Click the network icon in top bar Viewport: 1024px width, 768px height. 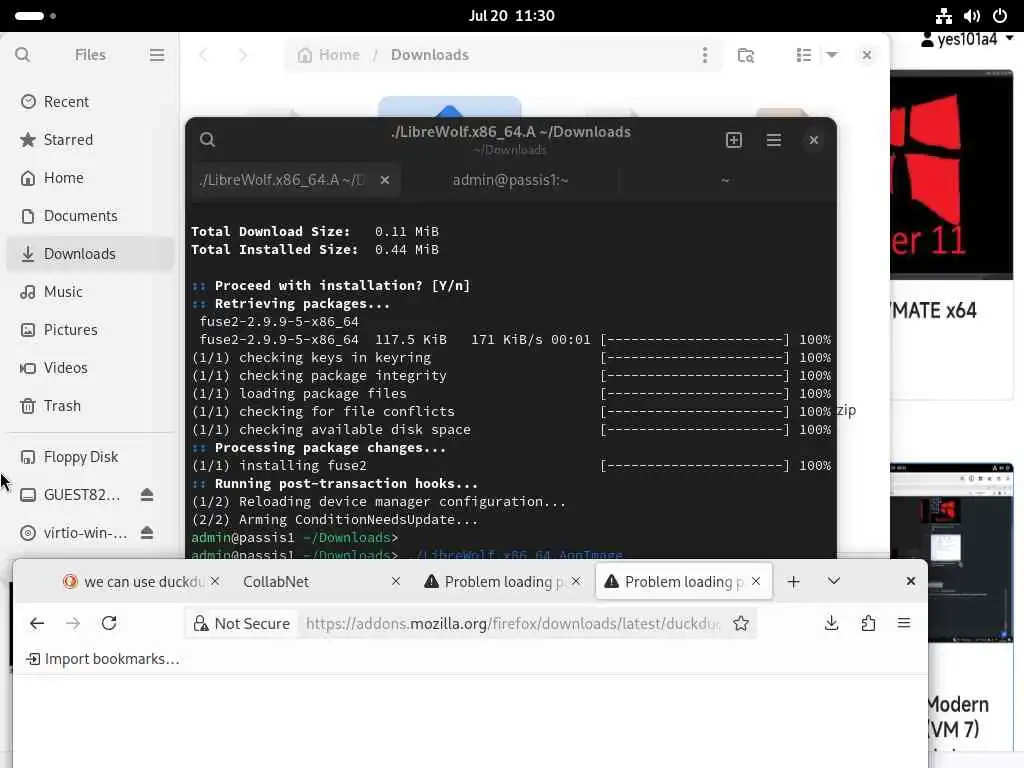point(944,16)
